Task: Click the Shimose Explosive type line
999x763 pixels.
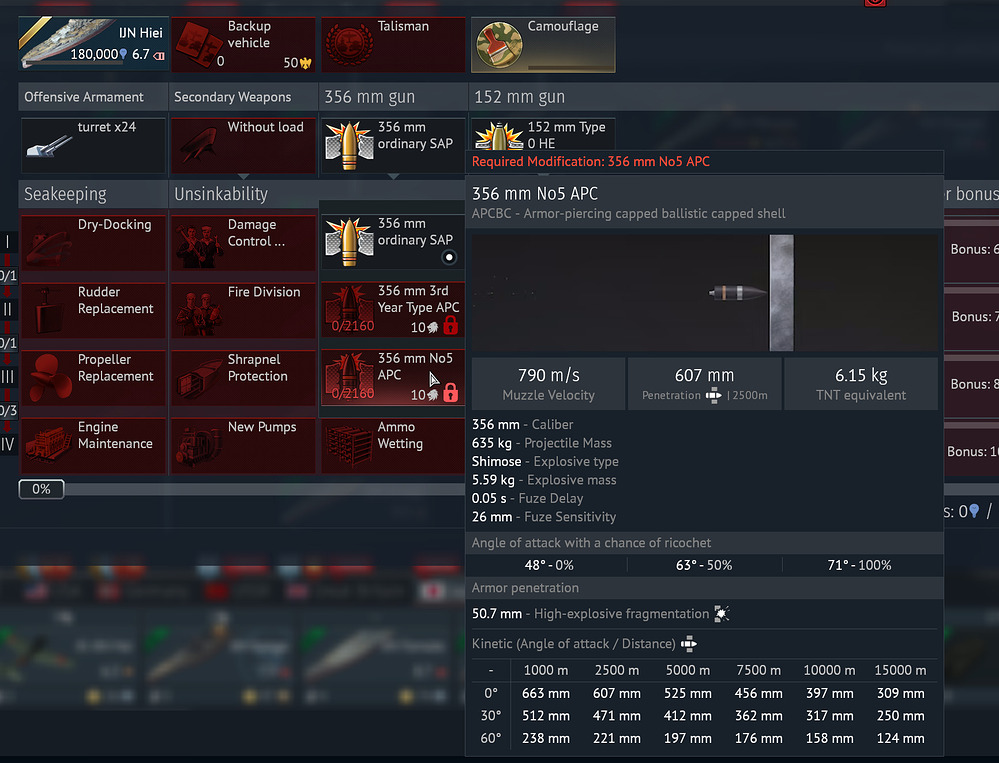Action: coord(545,462)
